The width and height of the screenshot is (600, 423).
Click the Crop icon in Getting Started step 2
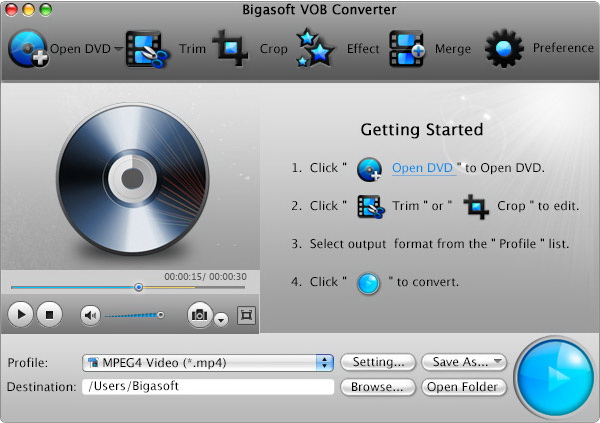tap(476, 207)
